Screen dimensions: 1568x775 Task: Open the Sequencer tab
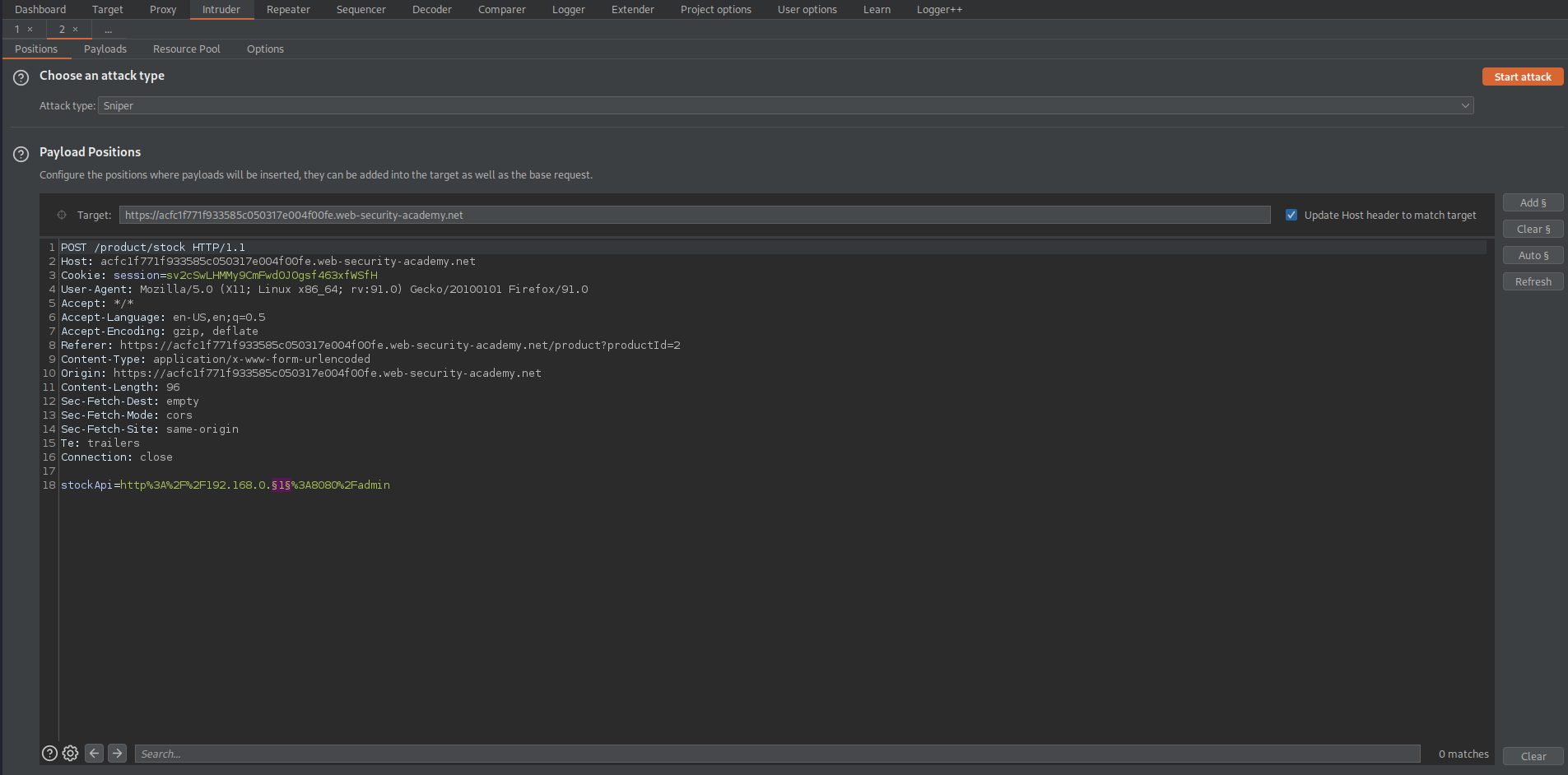tap(361, 10)
